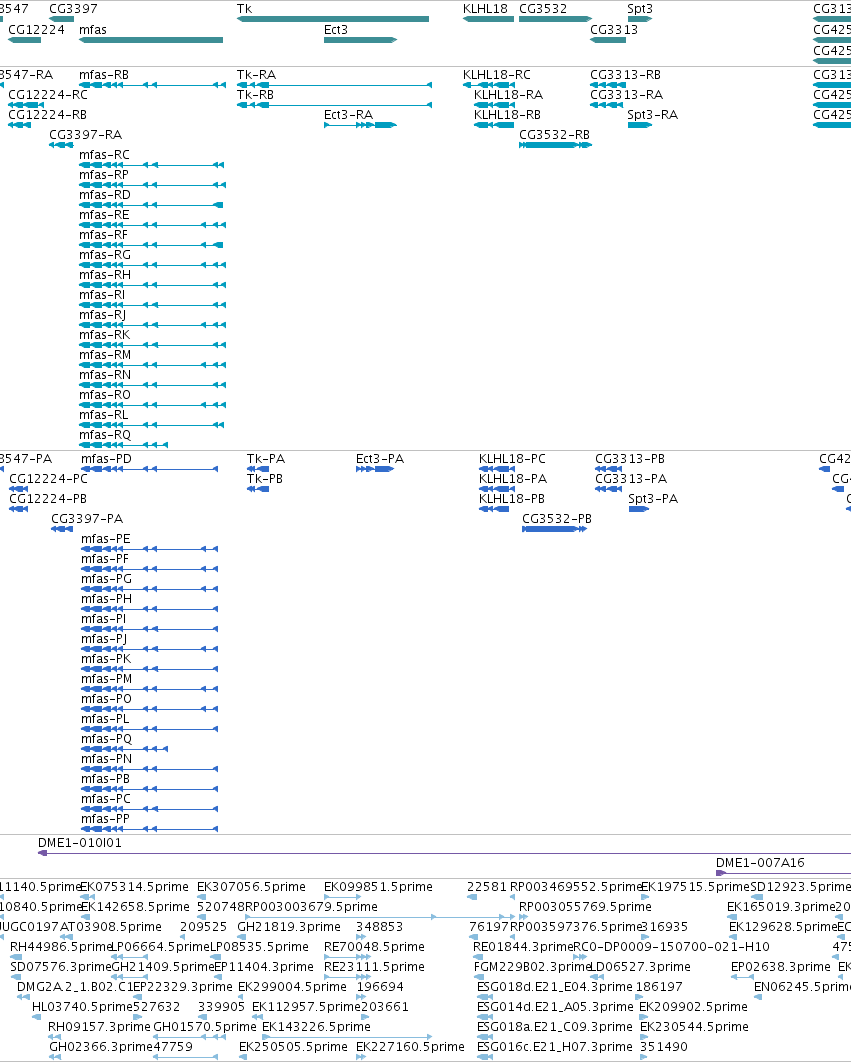Select the CG3532-RB transcript

point(556,145)
